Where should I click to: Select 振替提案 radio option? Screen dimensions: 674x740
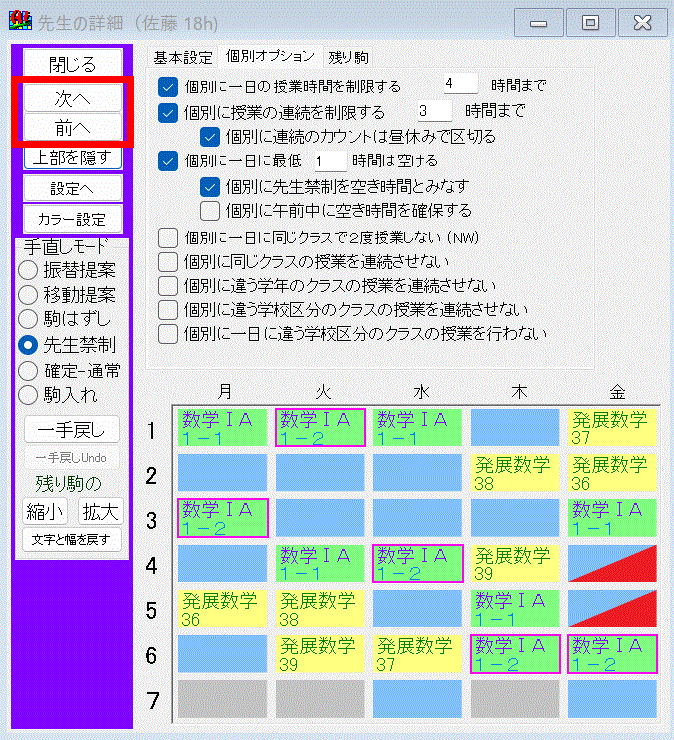pos(67,270)
